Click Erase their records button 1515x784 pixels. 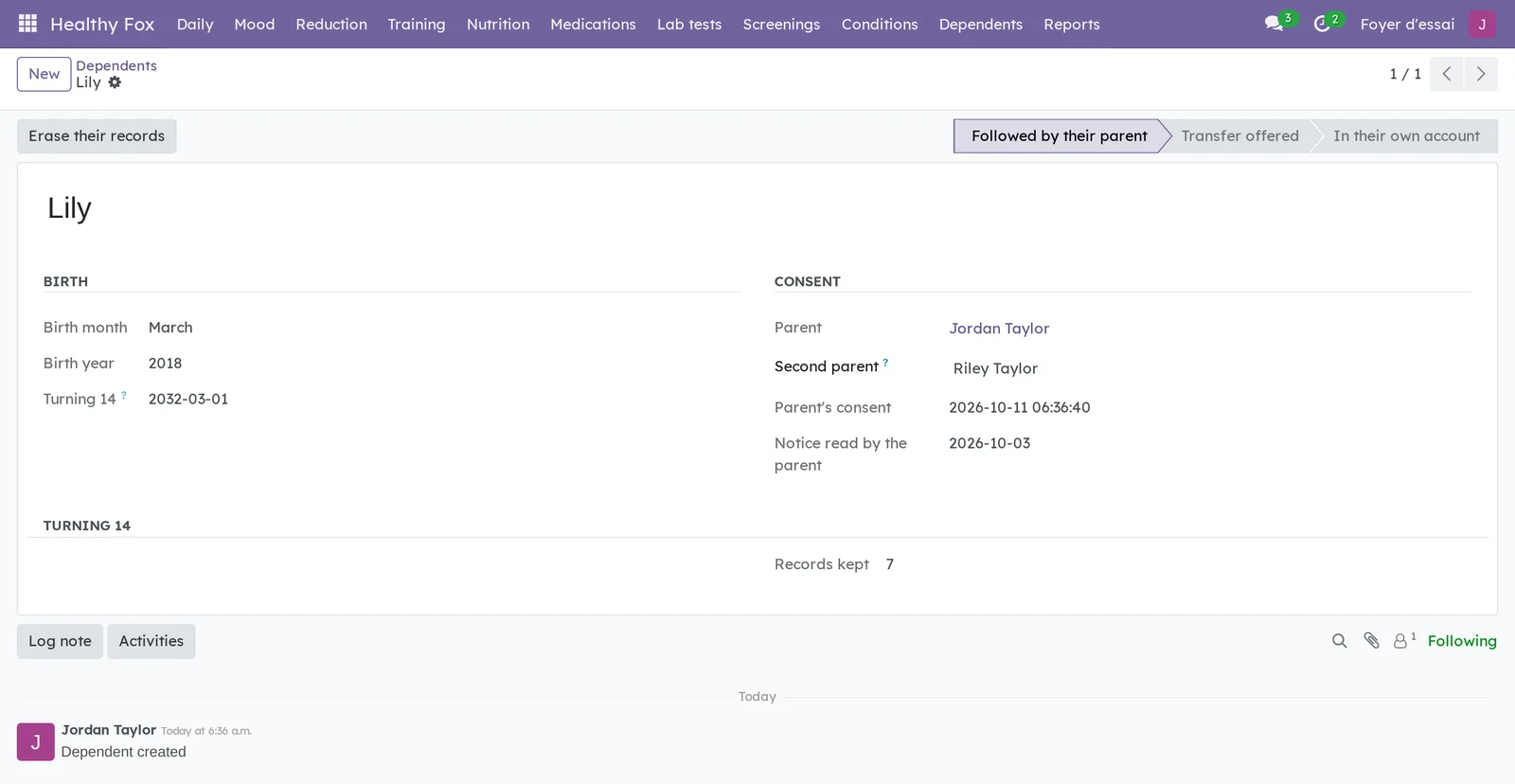(x=97, y=135)
